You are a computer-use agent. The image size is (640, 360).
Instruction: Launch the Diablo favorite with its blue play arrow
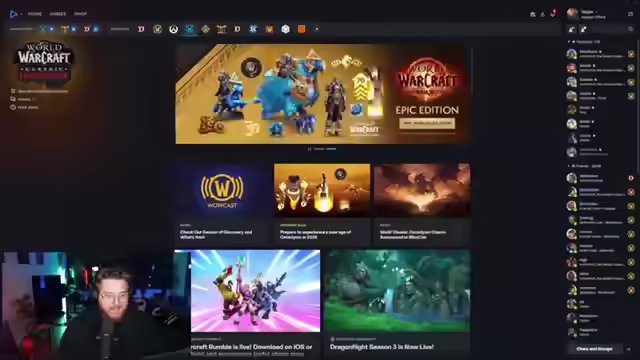tap(96, 29)
